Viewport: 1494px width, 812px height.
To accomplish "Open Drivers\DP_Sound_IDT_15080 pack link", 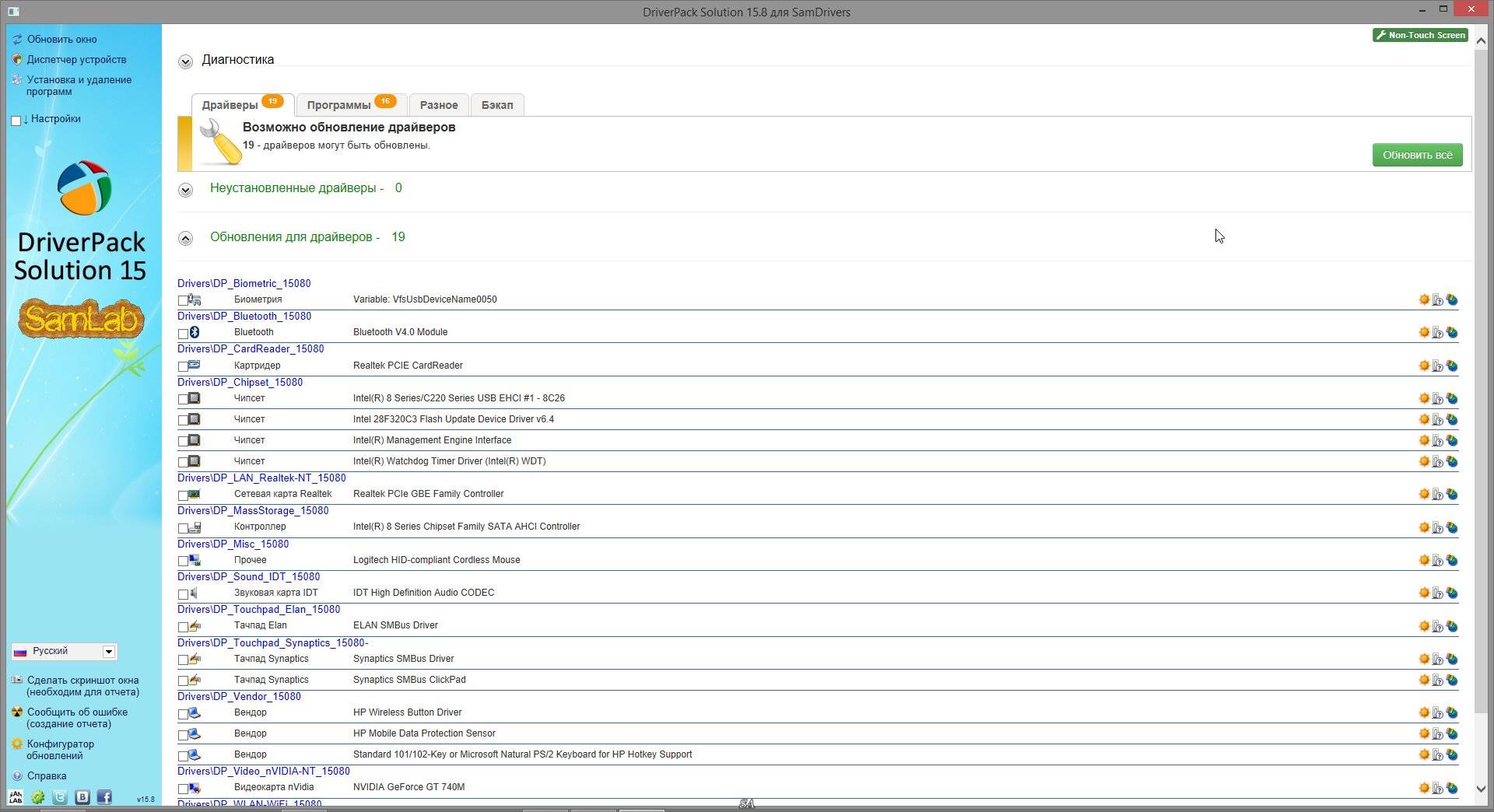I will tap(248, 576).
